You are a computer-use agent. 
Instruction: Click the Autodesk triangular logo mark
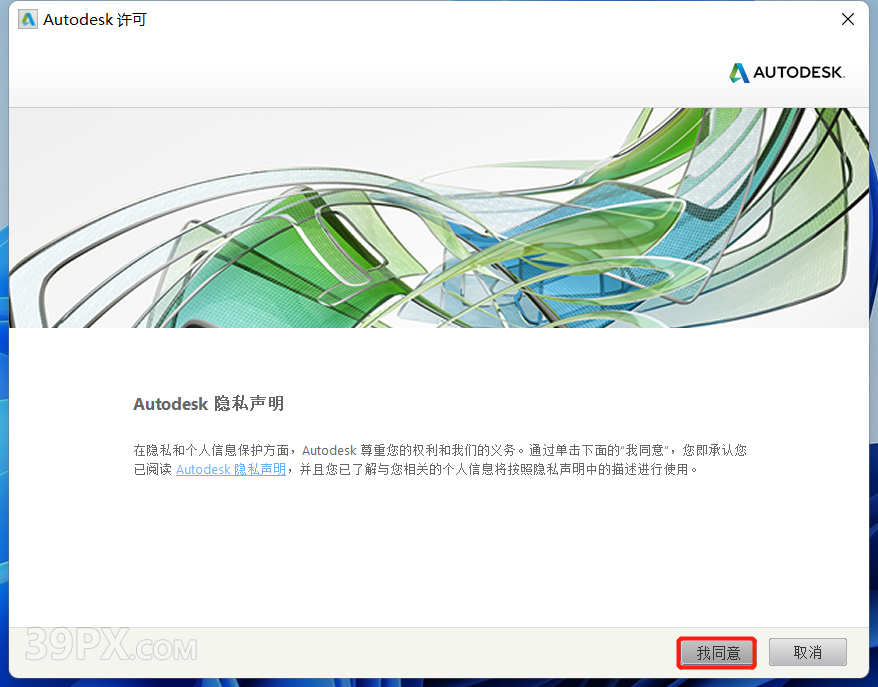739,73
